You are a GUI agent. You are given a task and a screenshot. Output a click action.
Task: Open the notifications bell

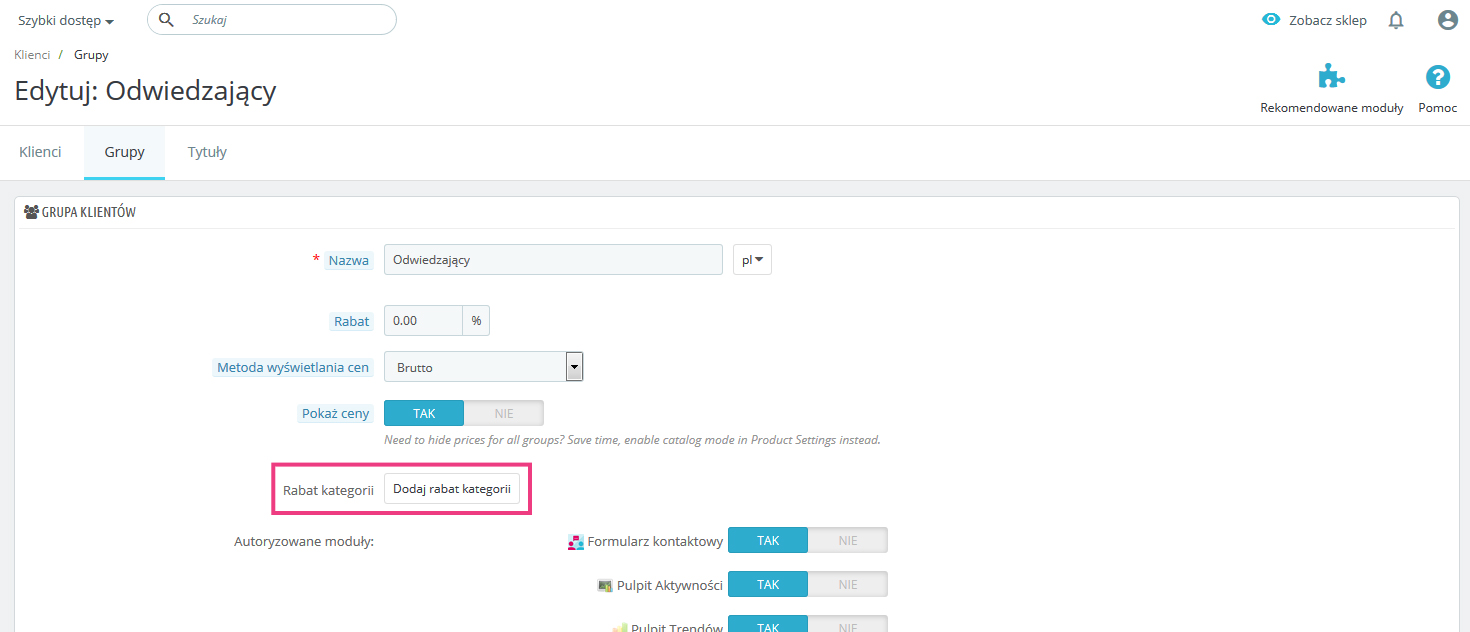pos(1396,20)
